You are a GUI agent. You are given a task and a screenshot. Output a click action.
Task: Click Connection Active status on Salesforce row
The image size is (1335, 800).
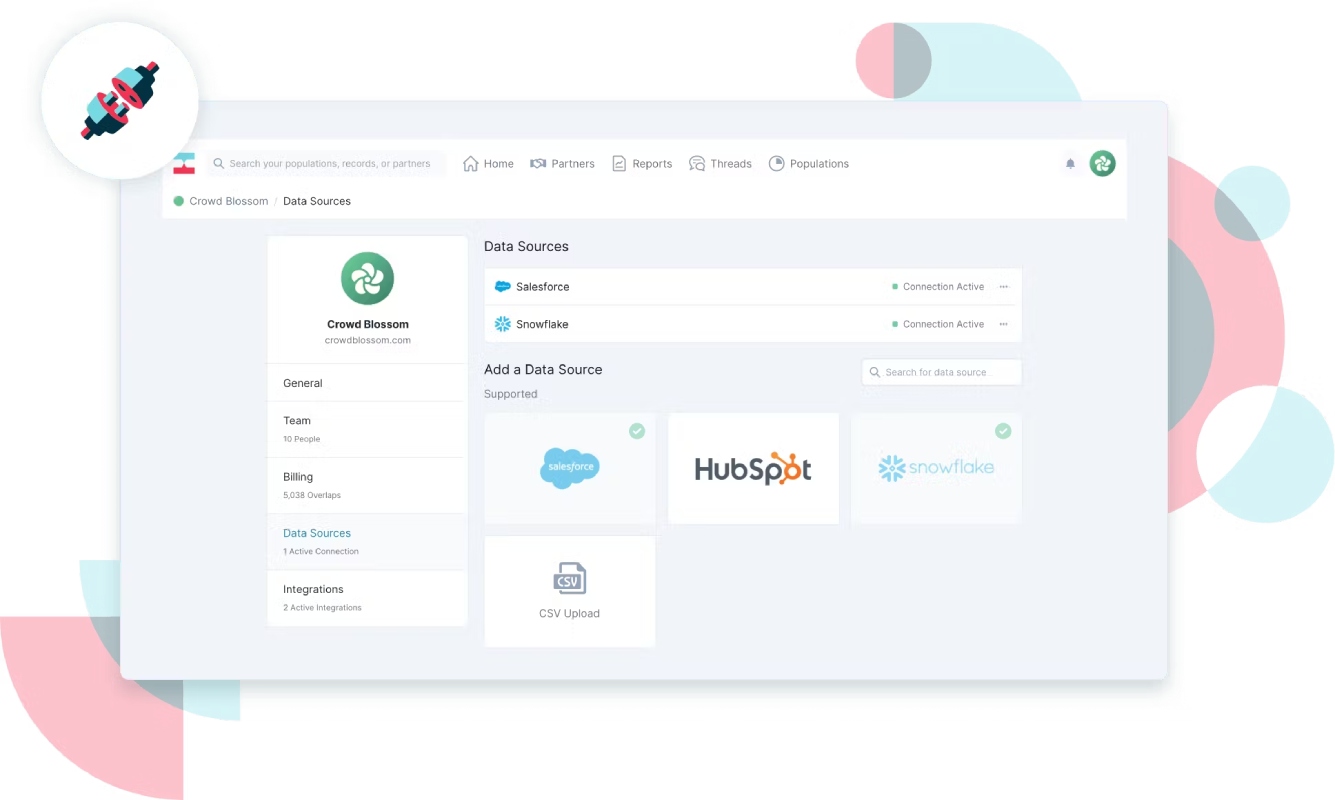[x=938, y=287]
